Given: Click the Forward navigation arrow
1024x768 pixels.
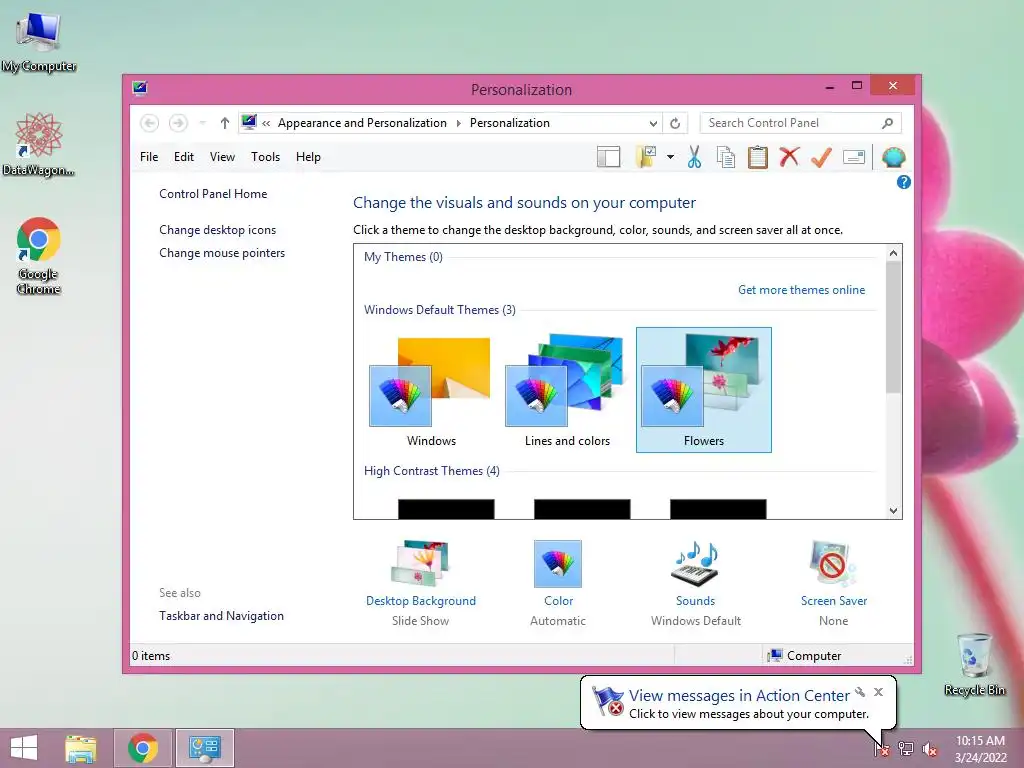Looking at the screenshot, I should pos(178,123).
